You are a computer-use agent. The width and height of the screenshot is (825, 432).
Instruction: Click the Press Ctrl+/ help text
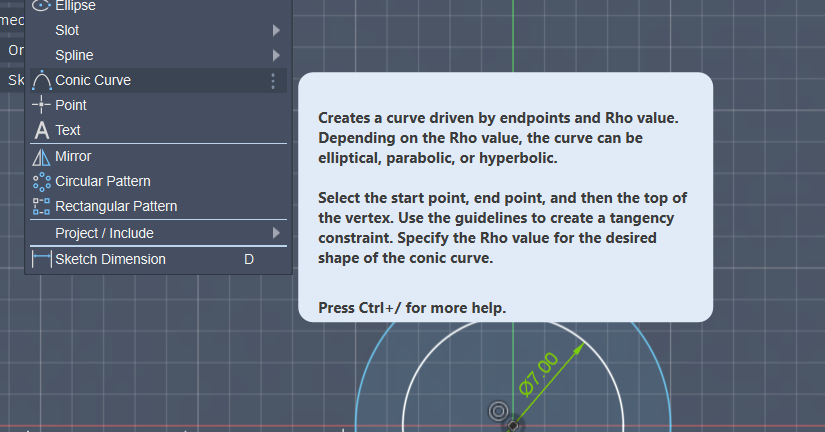[x=412, y=308]
